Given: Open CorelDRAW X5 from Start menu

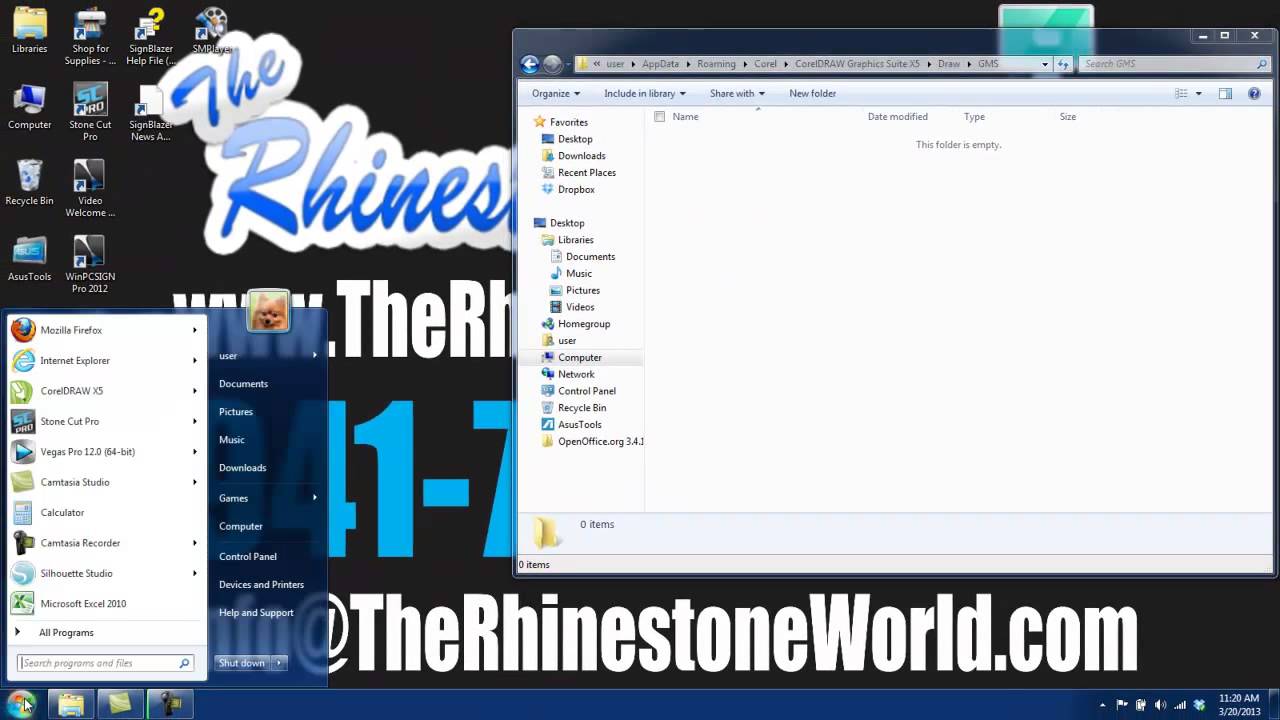Looking at the screenshot, I should pos(105,391).
